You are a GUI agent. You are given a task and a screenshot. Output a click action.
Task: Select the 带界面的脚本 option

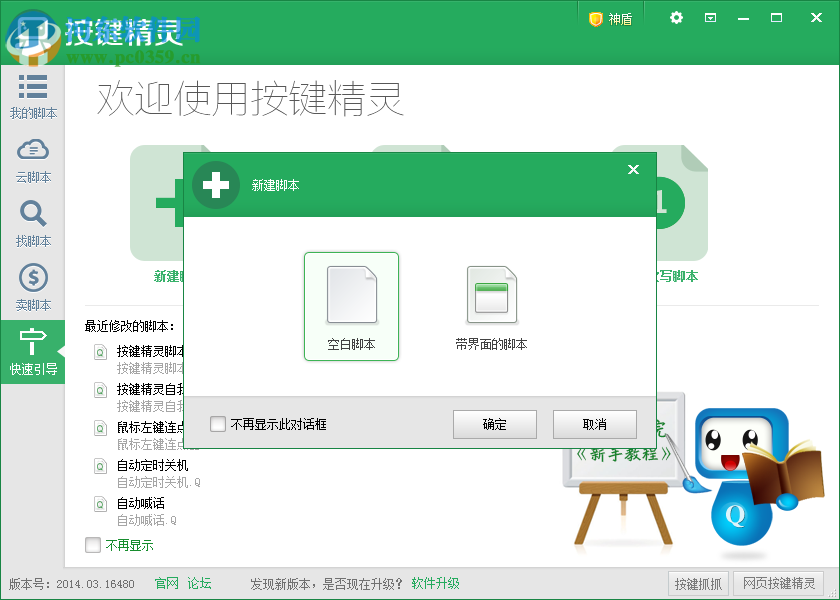click(x=491, y=309)
